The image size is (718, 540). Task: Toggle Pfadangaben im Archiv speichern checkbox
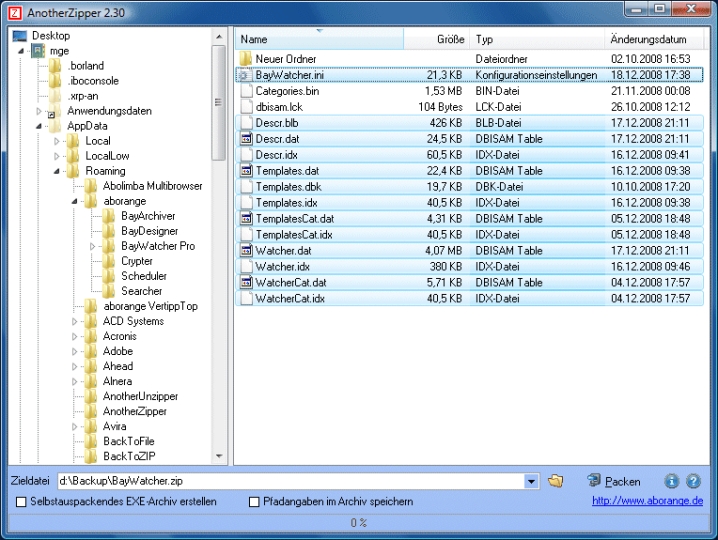(254, 502)
